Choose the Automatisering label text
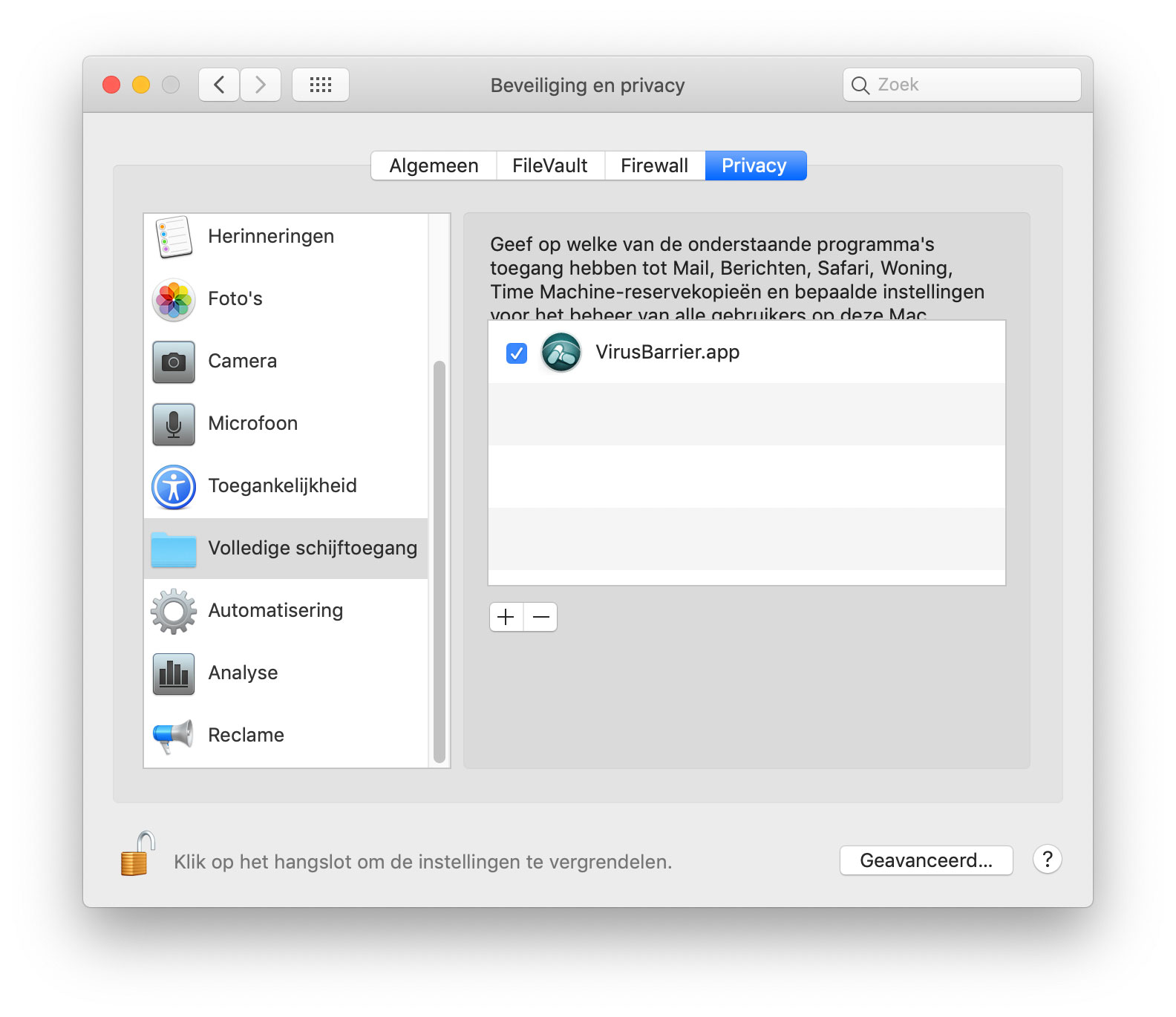1176x1017 pixels. pyautogui.click(x=276, y=610)
